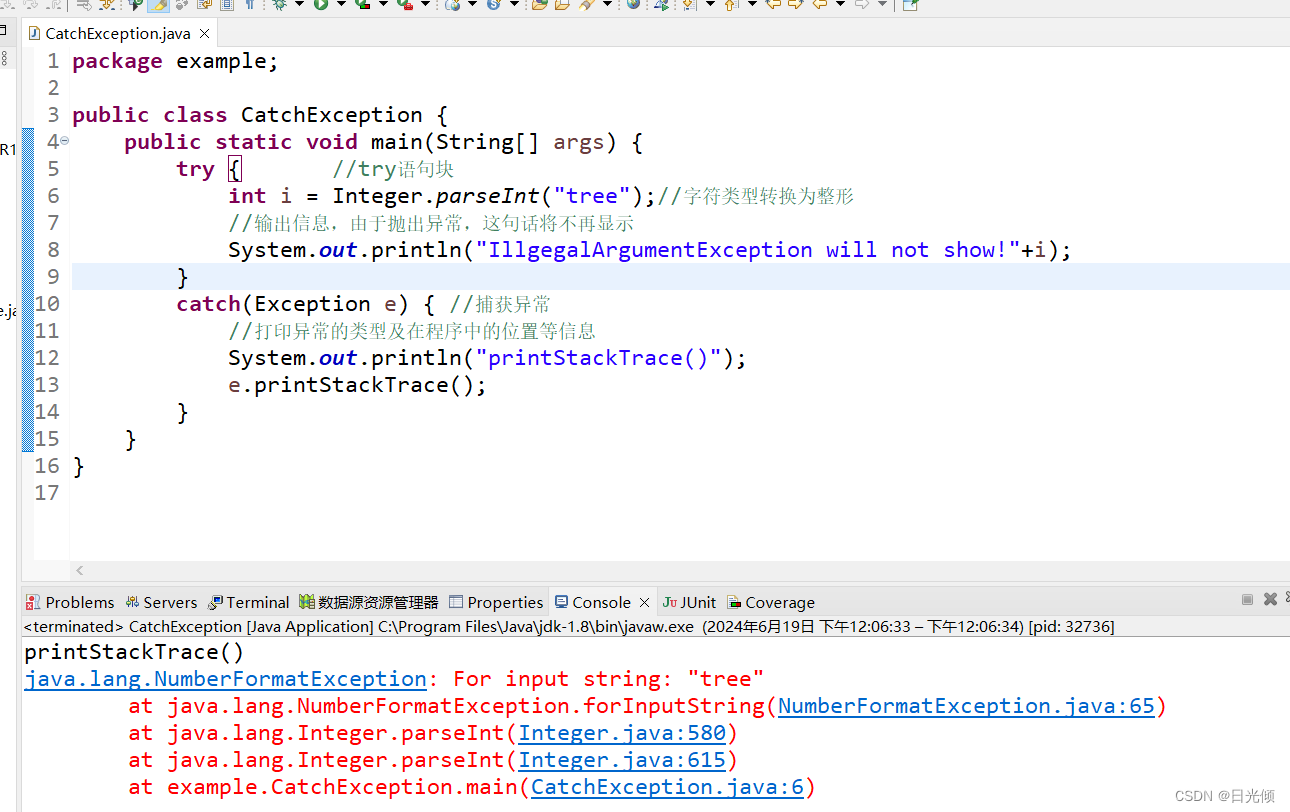
Task: Click editor horizontal scrollbar left arrow
Action: click(x=80, y=570)
